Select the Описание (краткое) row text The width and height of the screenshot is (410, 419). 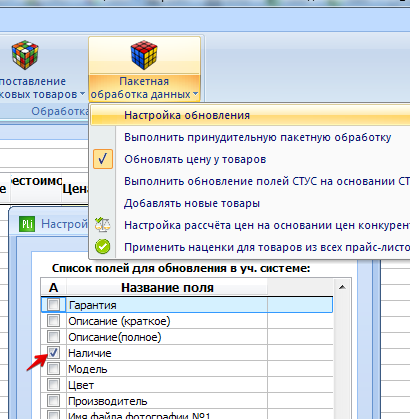[x=119, y=321]
